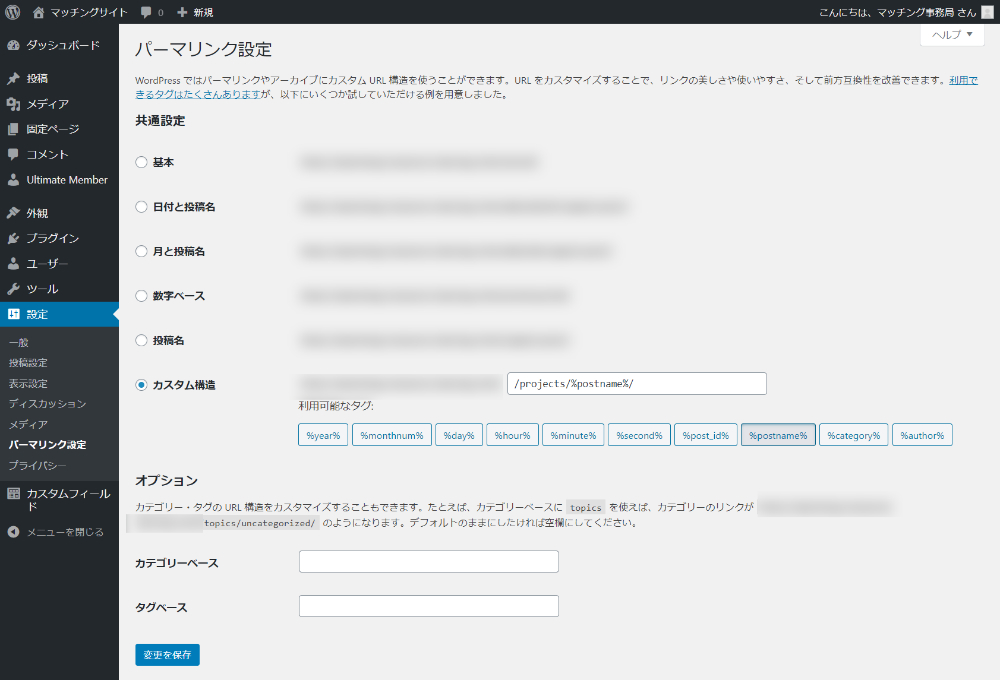Choose the 投稿名 permalink radio button
Viewport: 1000px width, 680px height.
click(142, 341)
